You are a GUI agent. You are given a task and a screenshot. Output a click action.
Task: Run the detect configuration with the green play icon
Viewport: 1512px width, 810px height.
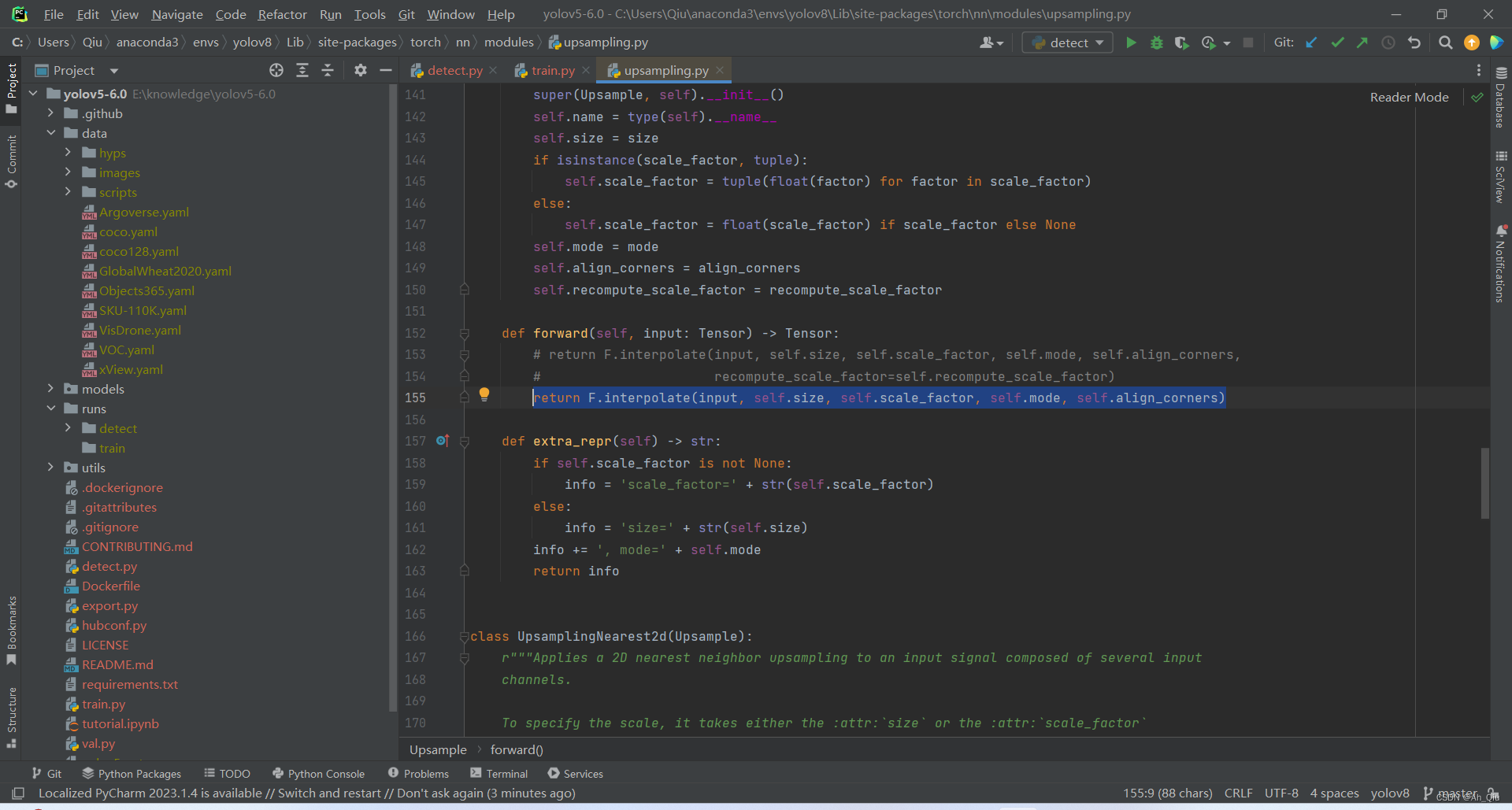(x=1130, y=43)
